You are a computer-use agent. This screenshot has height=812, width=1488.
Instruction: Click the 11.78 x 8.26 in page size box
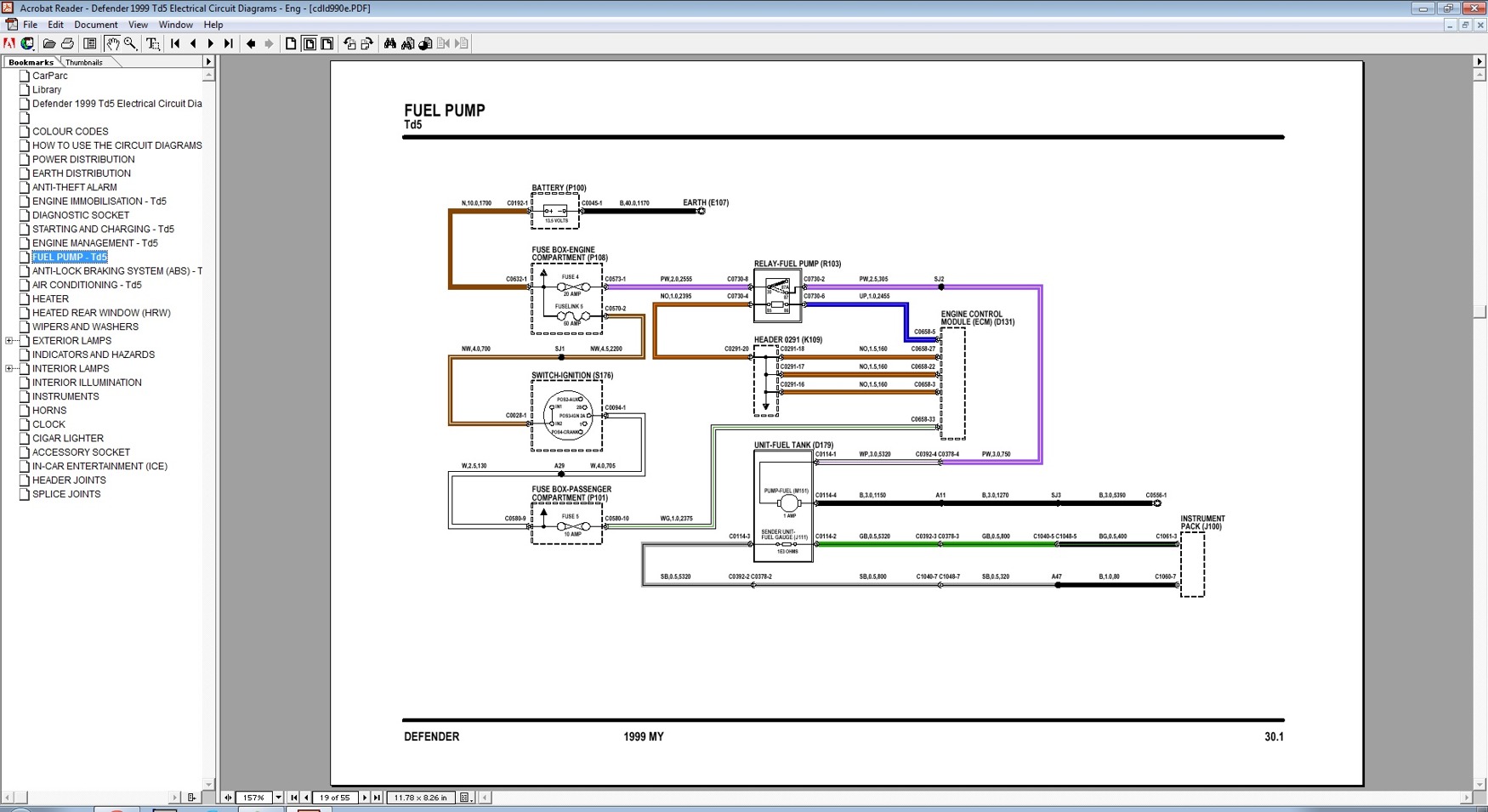pos(421,798)
